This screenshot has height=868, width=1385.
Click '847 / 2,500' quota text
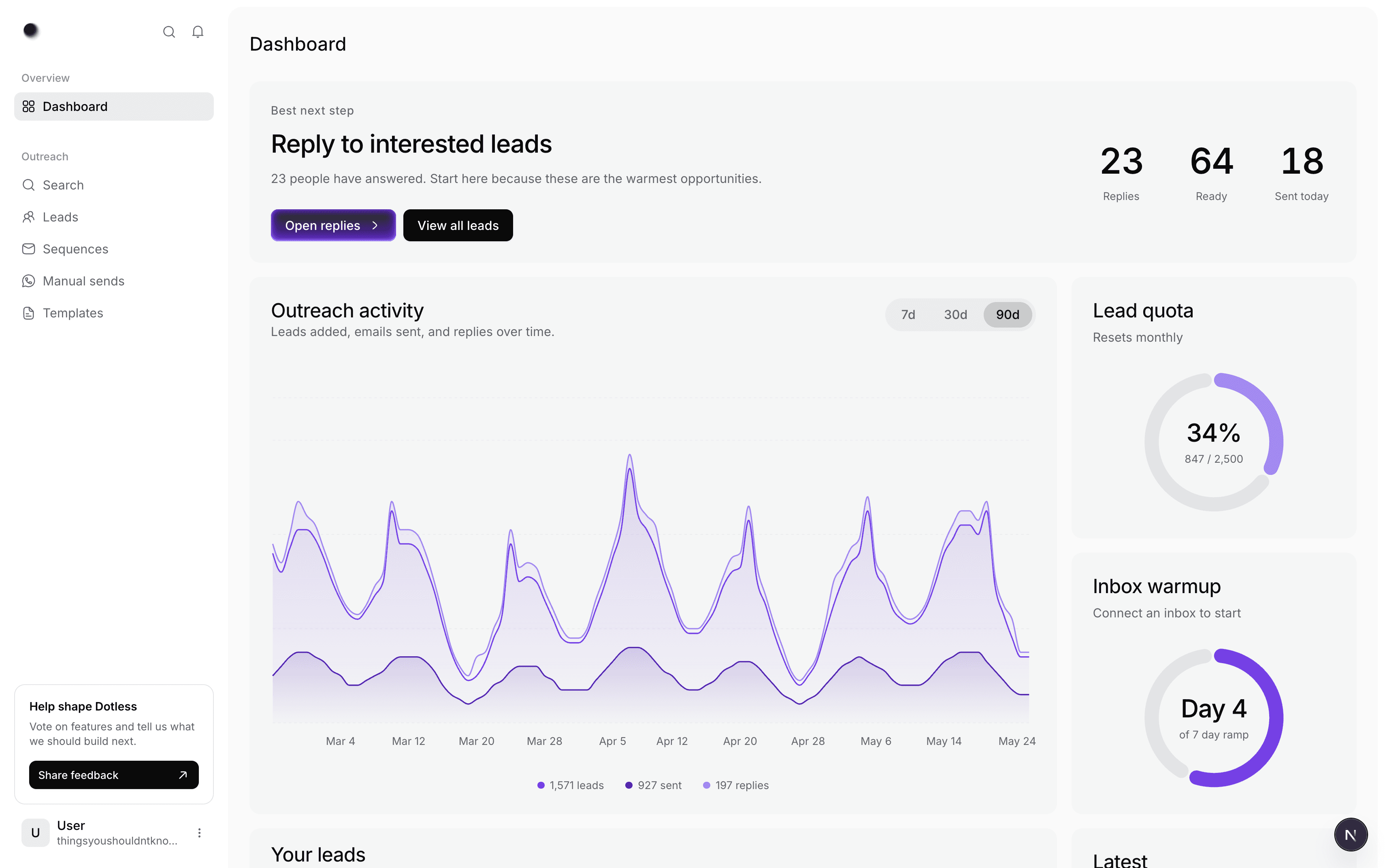pos(1214,459)
